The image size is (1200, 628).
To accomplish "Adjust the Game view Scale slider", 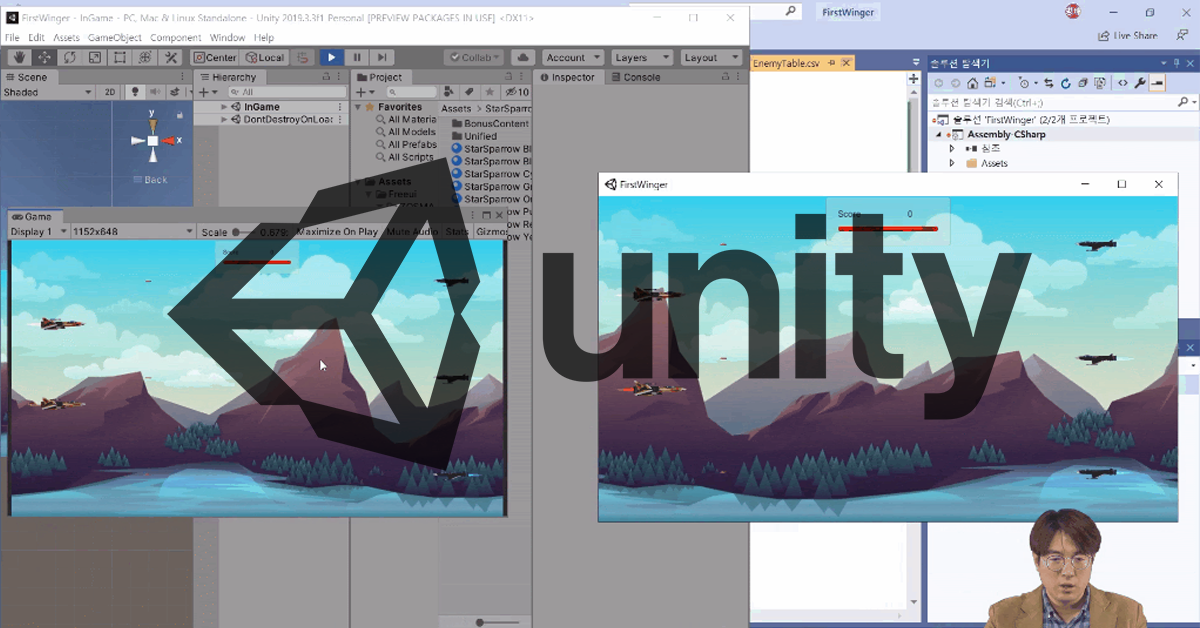I will (x=244, y=232).
